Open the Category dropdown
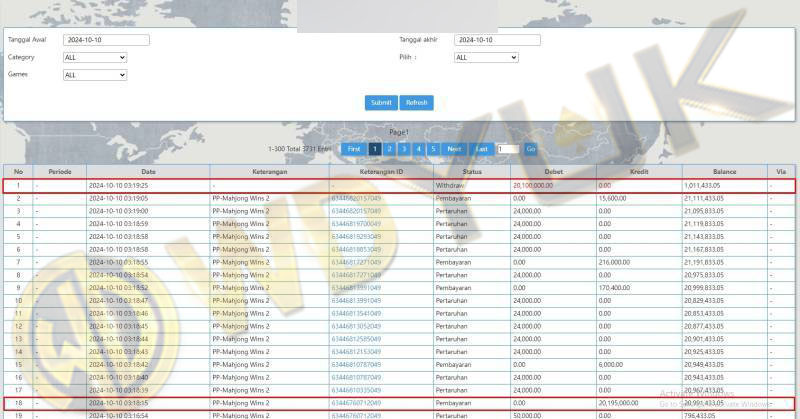Viewport: 800px width, 419px height. pyautogui.click(x=94, y=57)
